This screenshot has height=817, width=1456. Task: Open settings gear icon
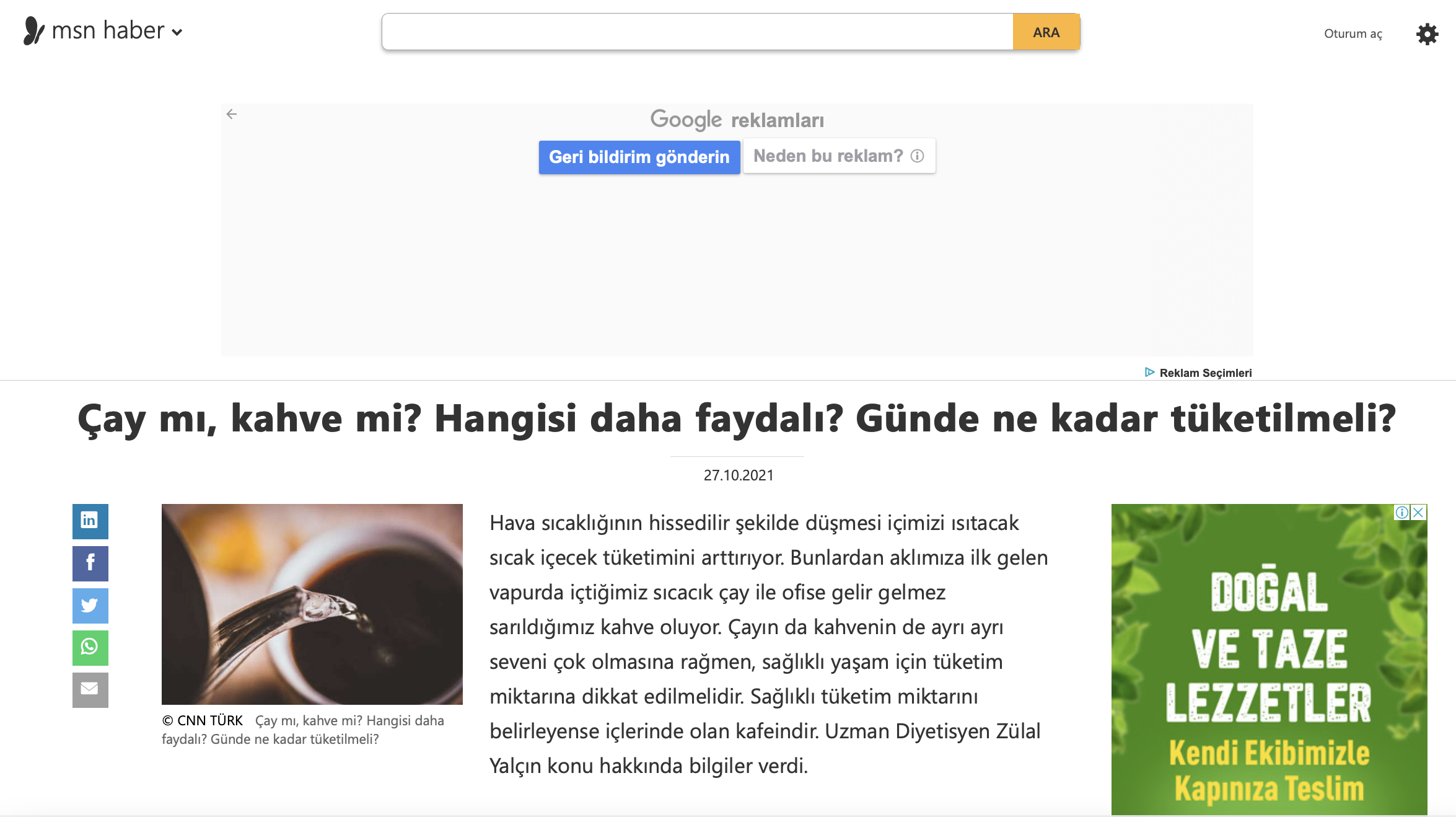(1427, 33)
